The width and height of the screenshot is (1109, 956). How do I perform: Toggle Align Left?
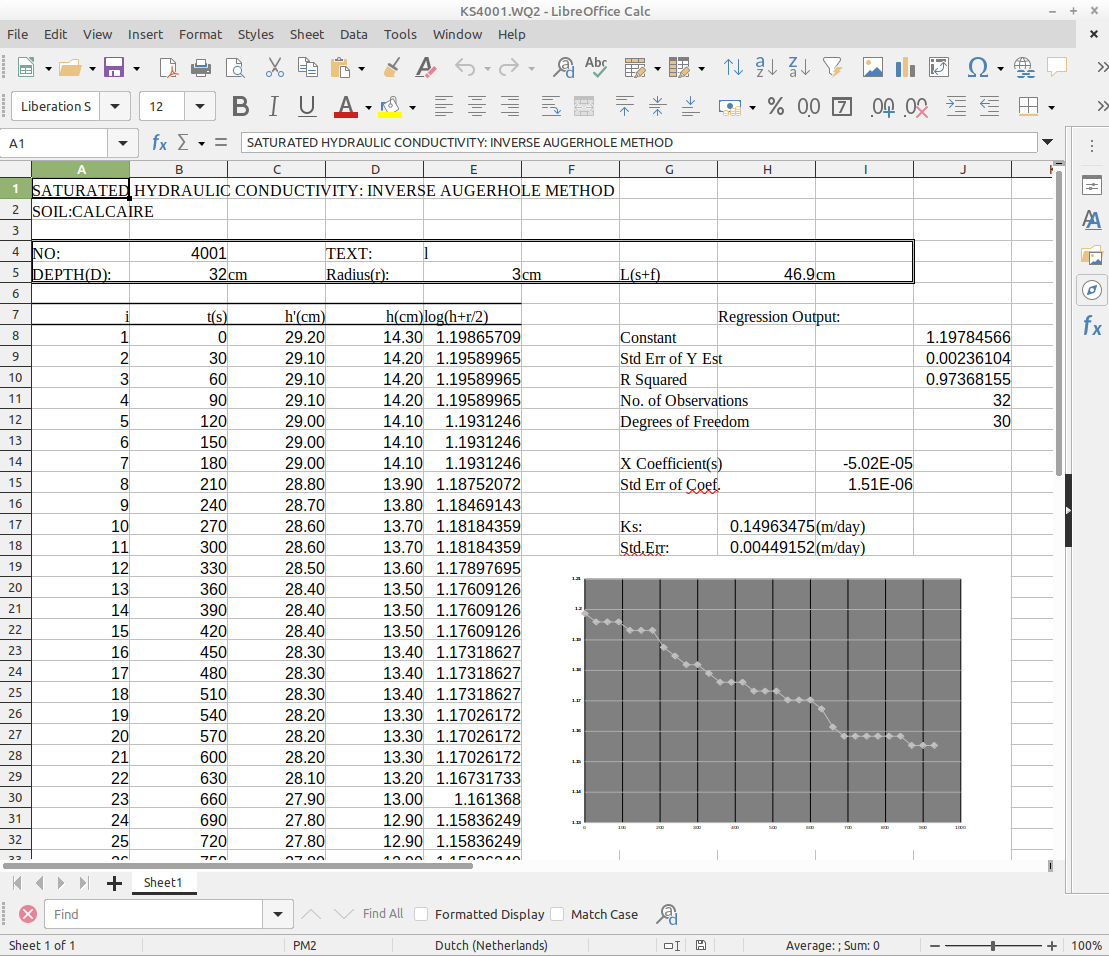click(443, 107)
